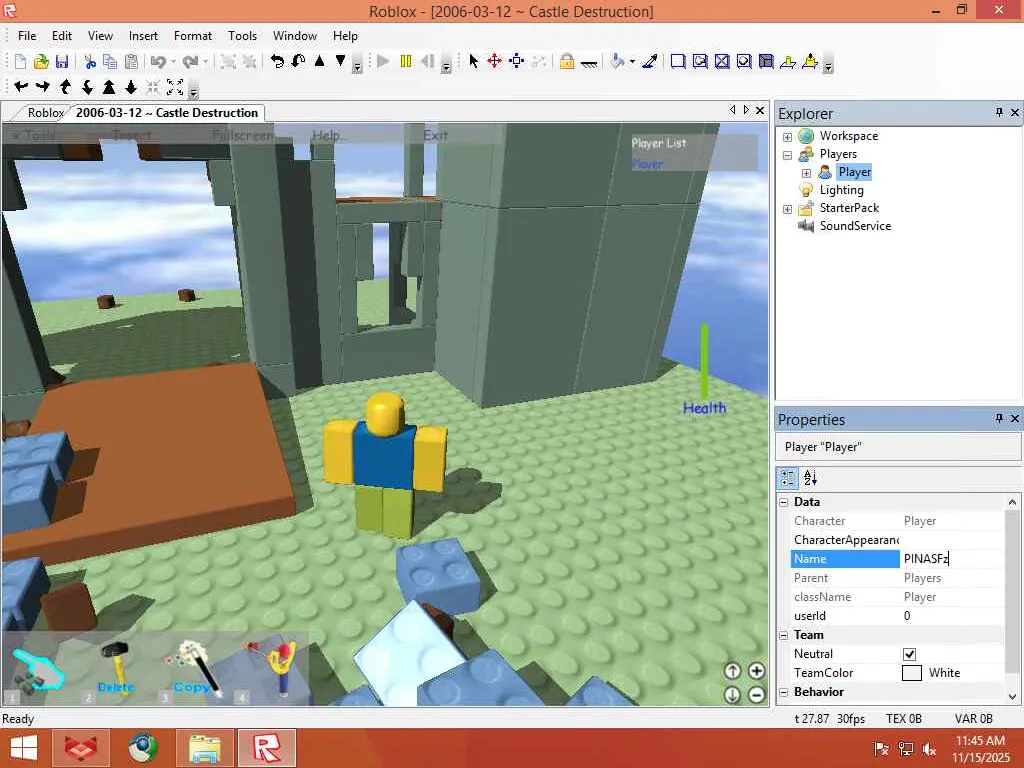Viewport: 1024px width, 768px height.
Task: Click the Paste clipboard icon
Action: (131, 62)
